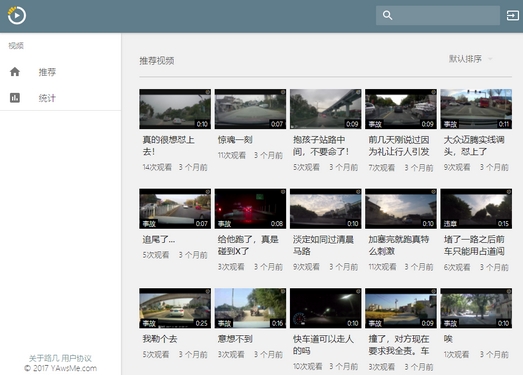Click the title 追尾了...
Screen dimensions: 523x375
(159, 239)
